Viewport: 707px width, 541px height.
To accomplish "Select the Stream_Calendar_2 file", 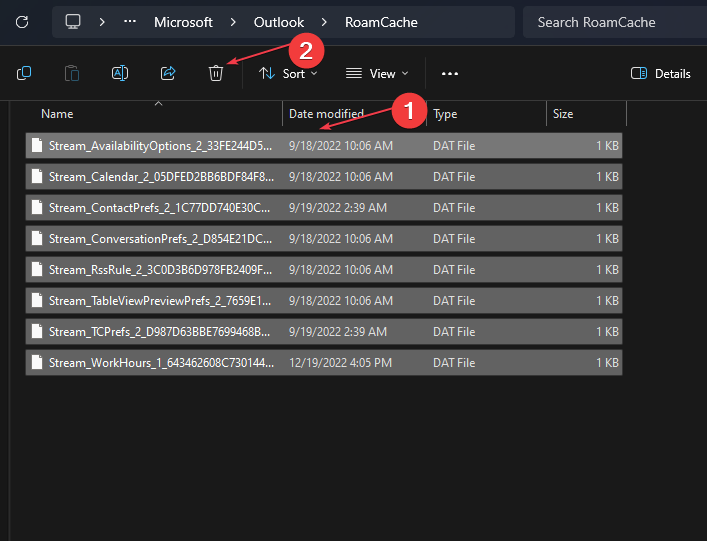I will (324, 177).
